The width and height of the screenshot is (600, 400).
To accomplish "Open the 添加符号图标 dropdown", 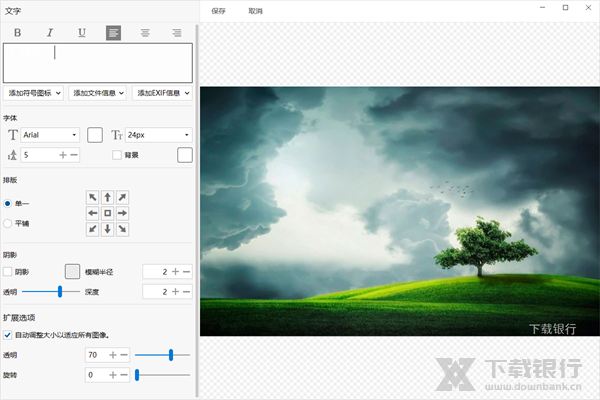I will pos(33,93).
